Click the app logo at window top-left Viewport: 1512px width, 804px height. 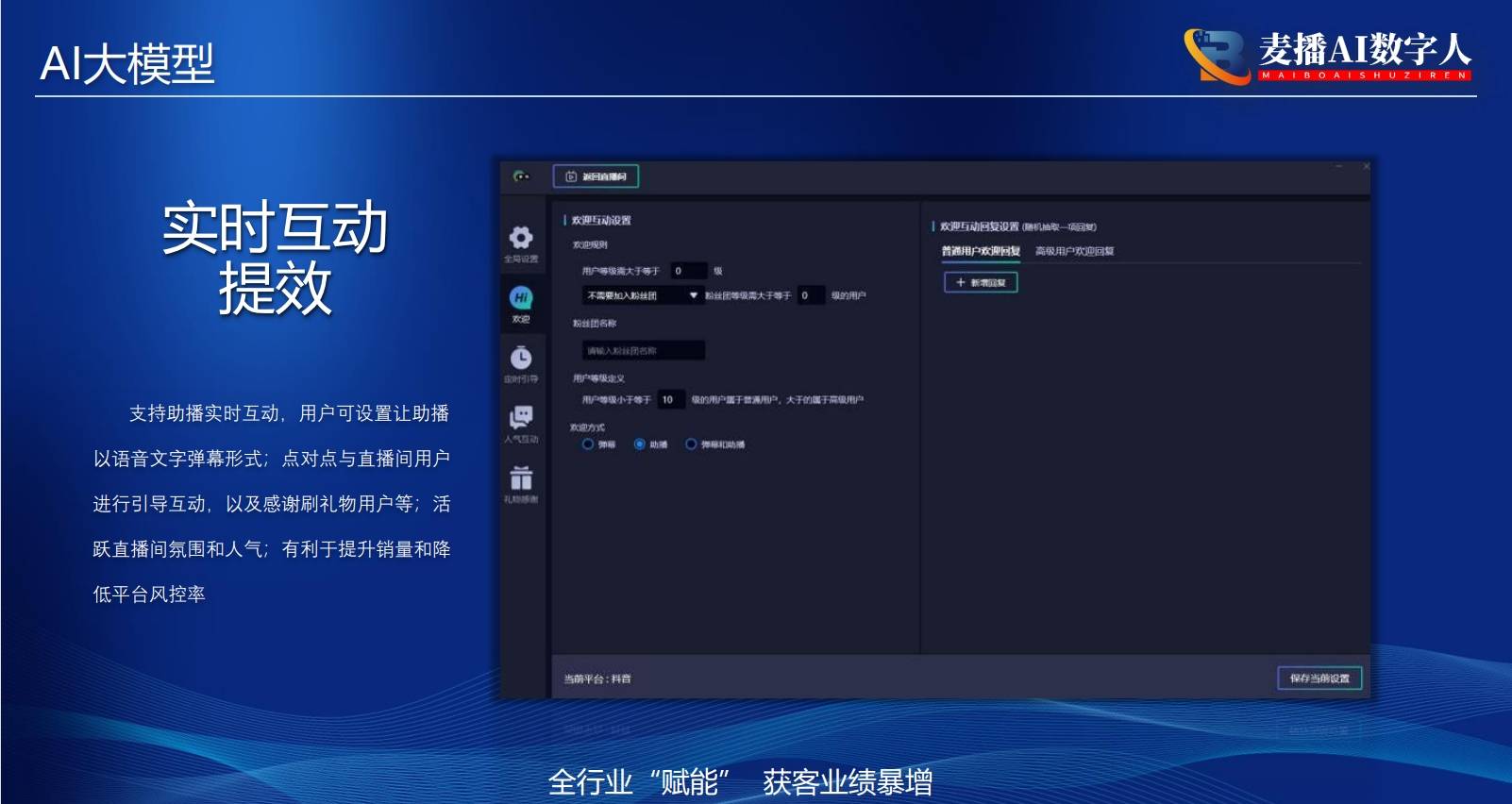click(x=521, y=176)
